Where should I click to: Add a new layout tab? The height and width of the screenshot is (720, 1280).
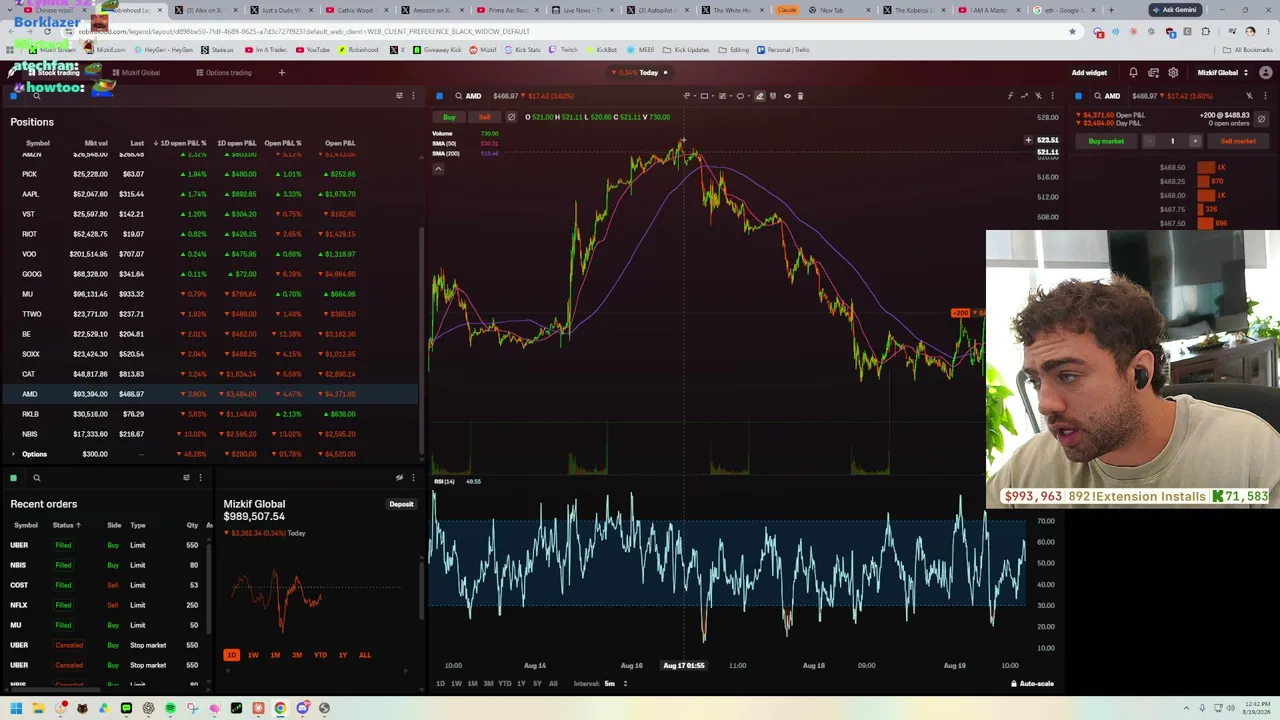[x=282, y=73]
